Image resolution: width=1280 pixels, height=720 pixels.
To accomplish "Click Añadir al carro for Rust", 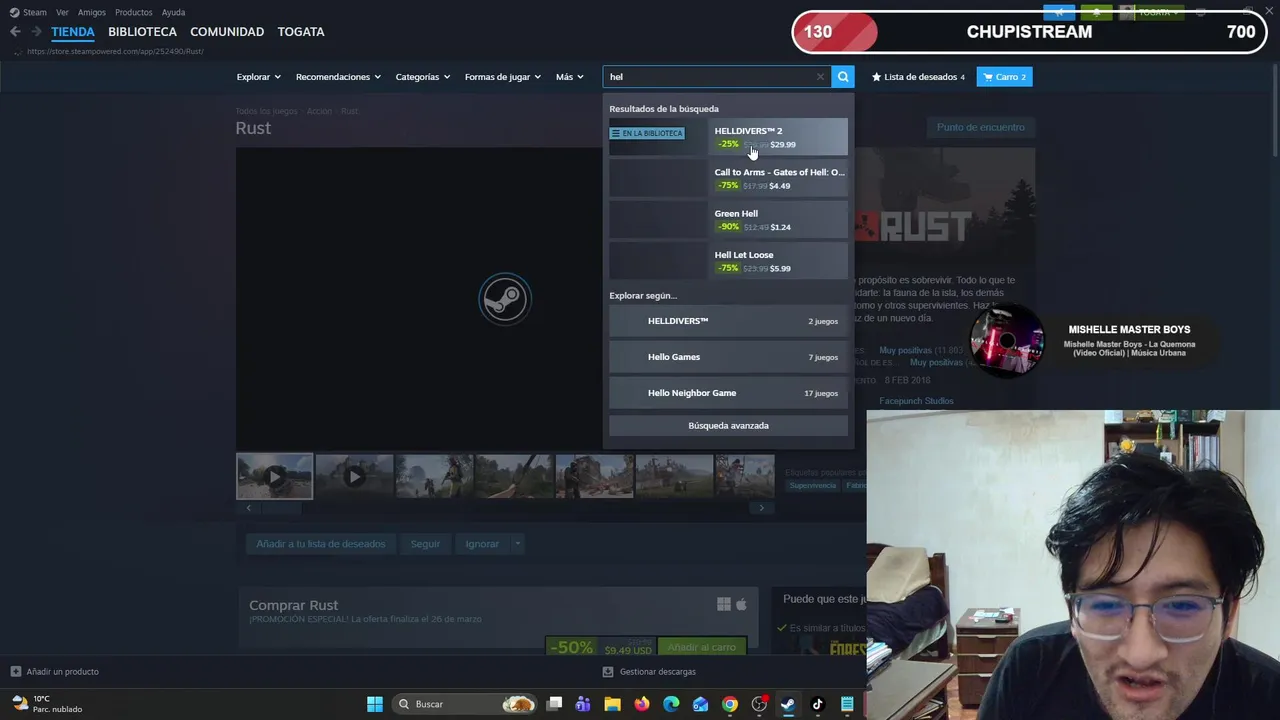I will [702, 647].
